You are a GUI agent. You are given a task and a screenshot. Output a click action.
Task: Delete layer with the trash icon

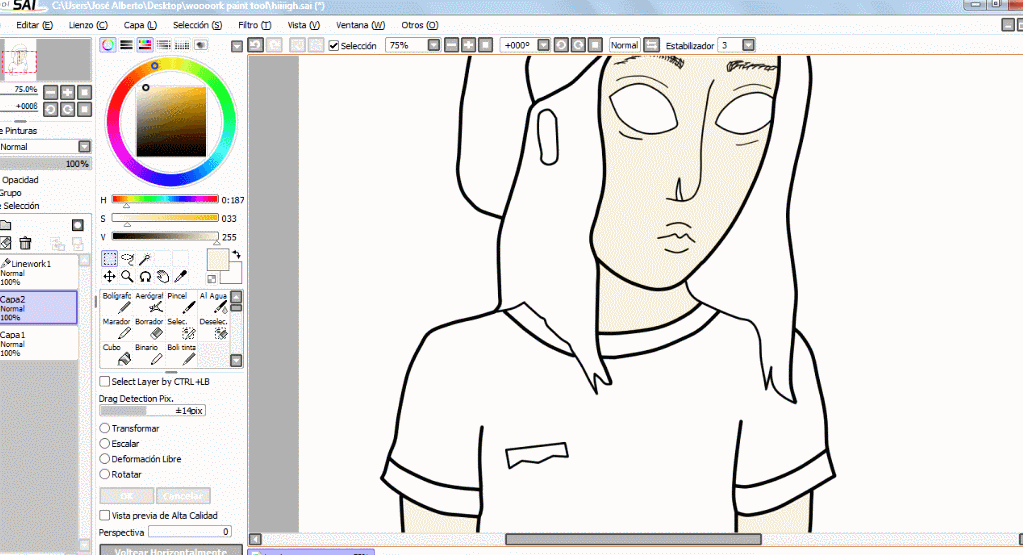pos(25,243)
